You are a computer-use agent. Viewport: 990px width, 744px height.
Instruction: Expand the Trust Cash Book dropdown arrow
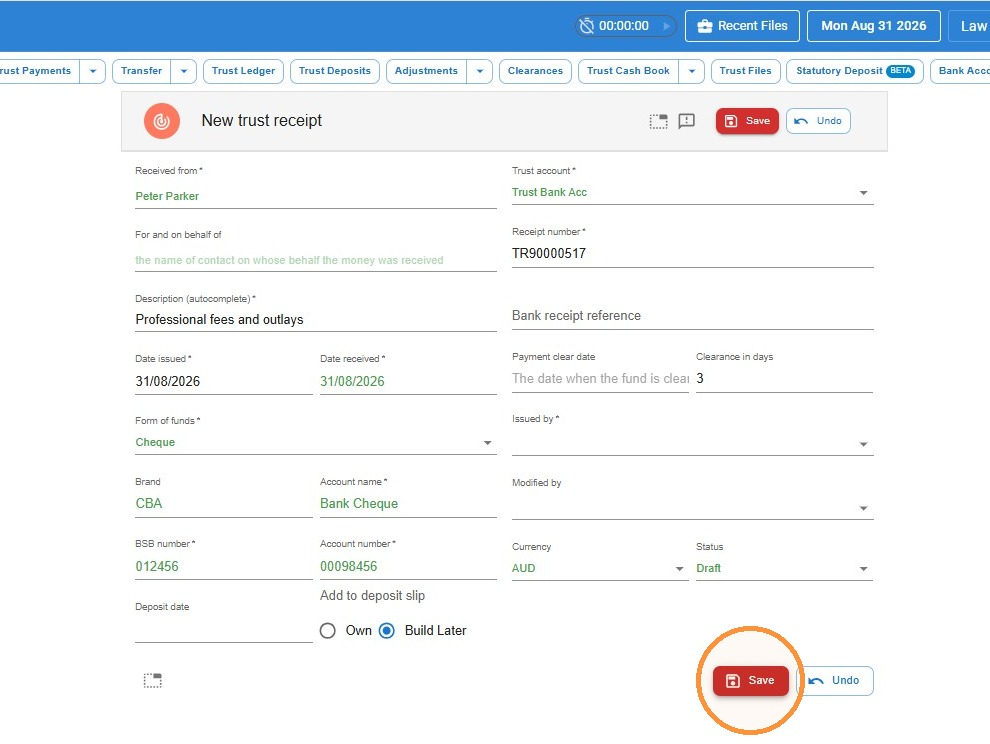[692, 71]
